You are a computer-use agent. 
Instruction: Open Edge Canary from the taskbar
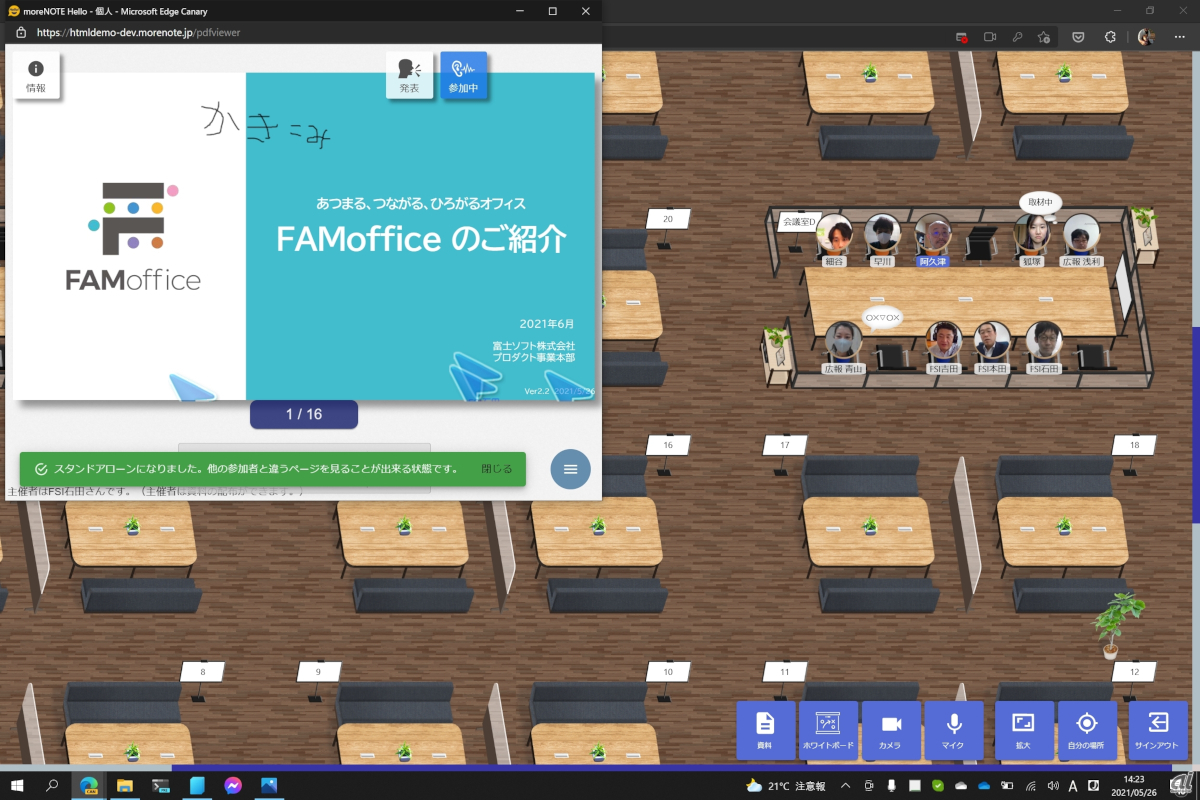89,785
